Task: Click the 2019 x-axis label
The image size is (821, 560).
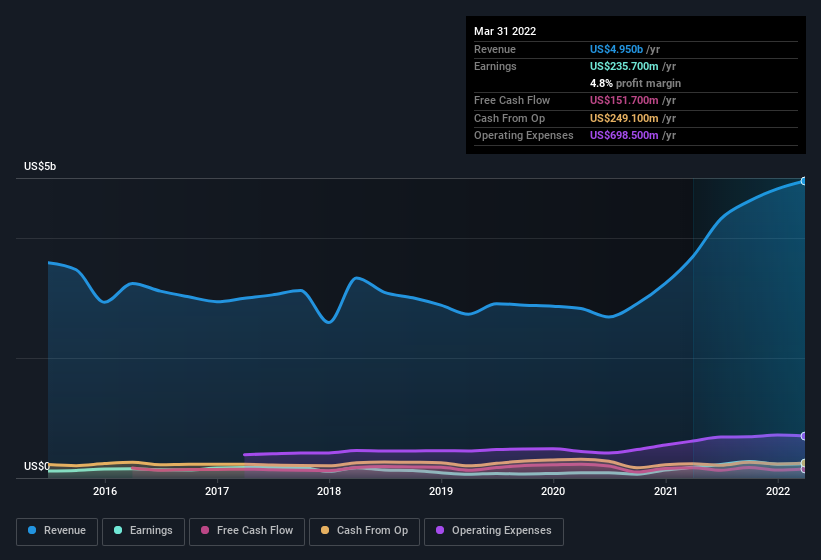Action: coord(441,491)
